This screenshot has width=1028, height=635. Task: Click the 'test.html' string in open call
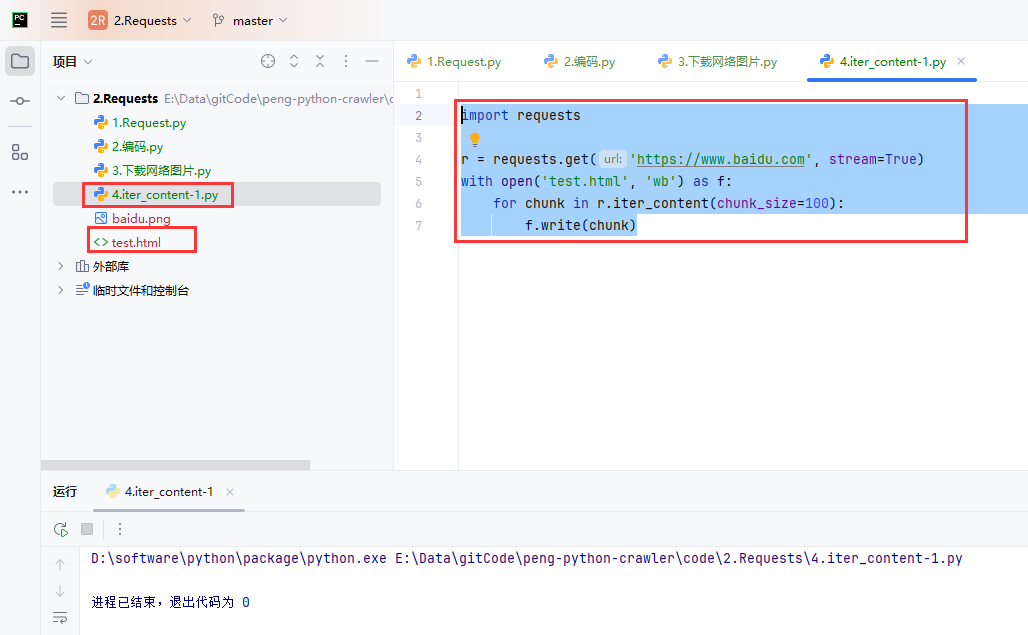pos(584,182)
